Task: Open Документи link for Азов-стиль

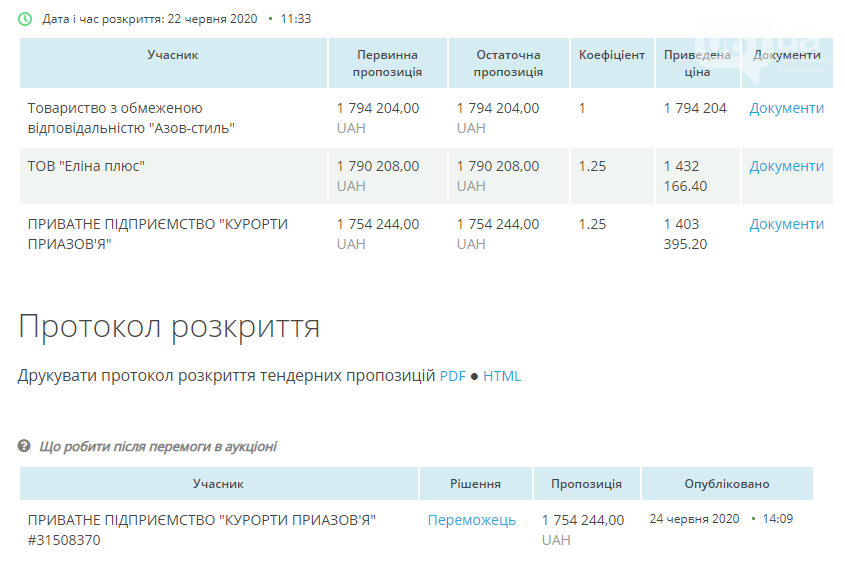Action: [x=786, y=108]
